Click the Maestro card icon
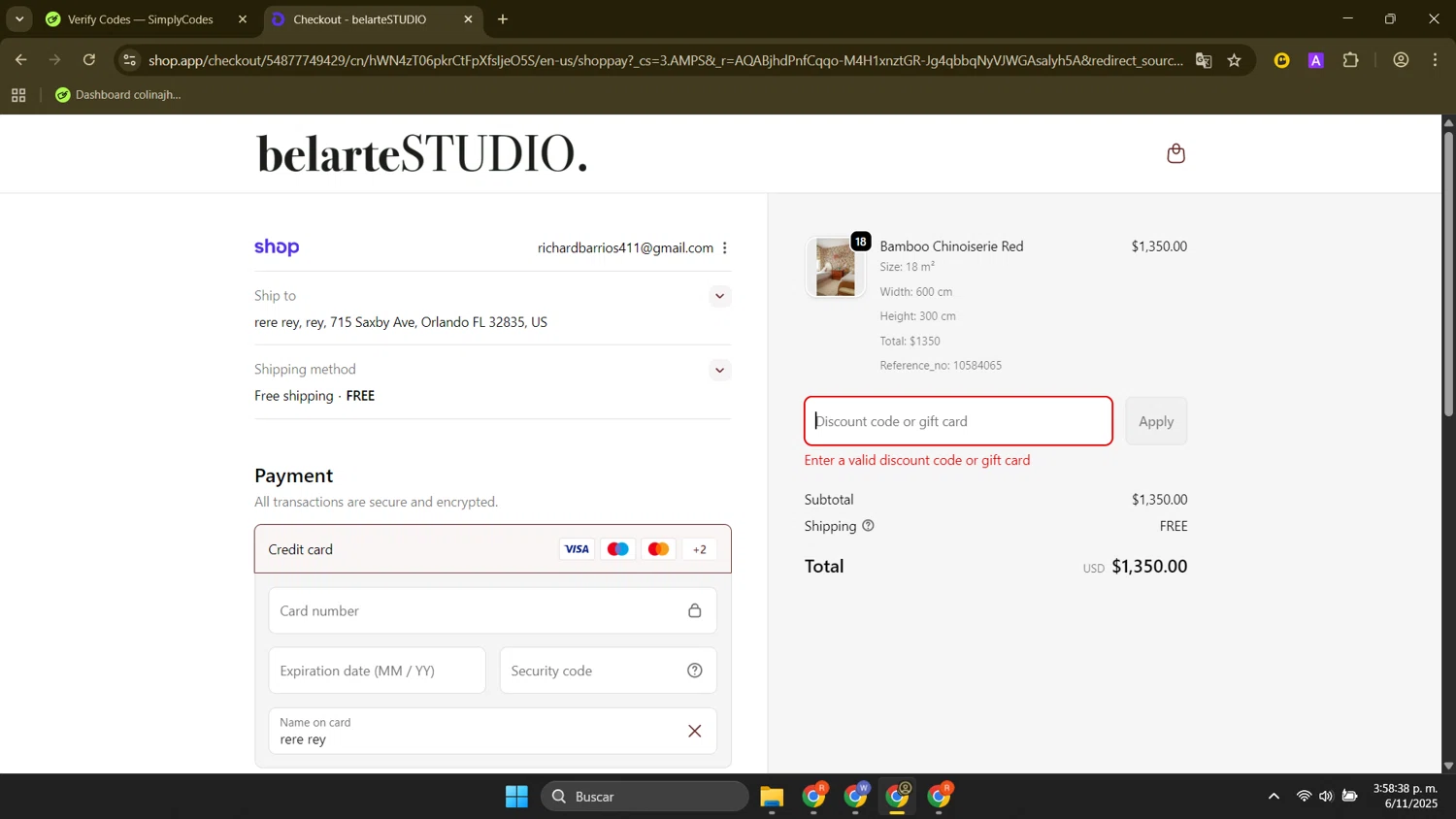The image size is (1456, 819). pos(617,549)
